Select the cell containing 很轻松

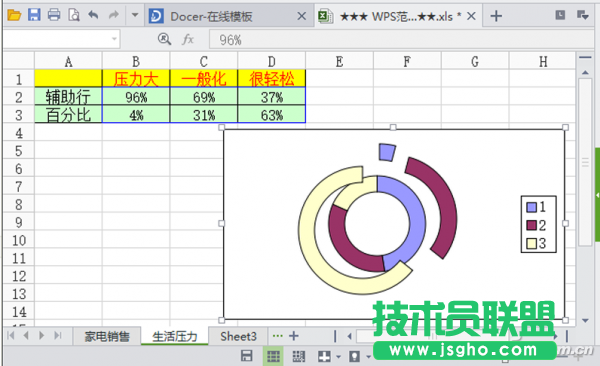pos(272,79)
